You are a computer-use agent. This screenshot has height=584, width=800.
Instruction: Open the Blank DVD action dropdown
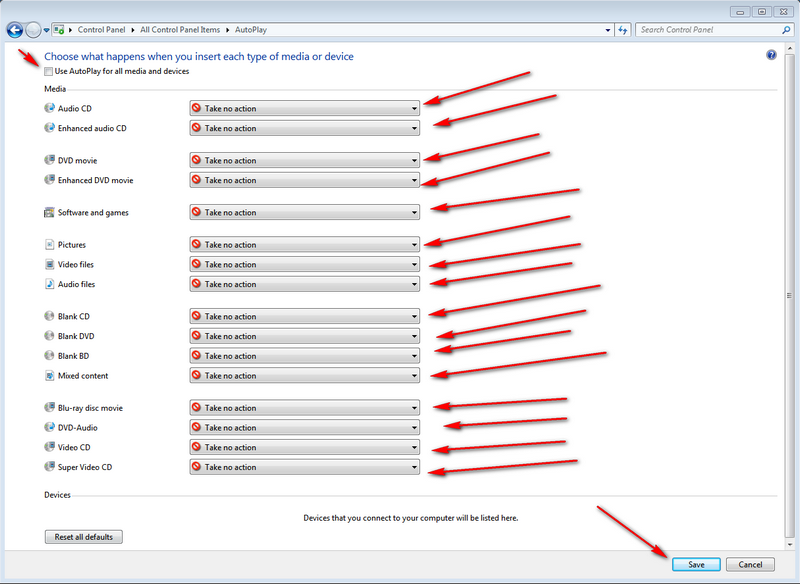(x=305, y=336)
